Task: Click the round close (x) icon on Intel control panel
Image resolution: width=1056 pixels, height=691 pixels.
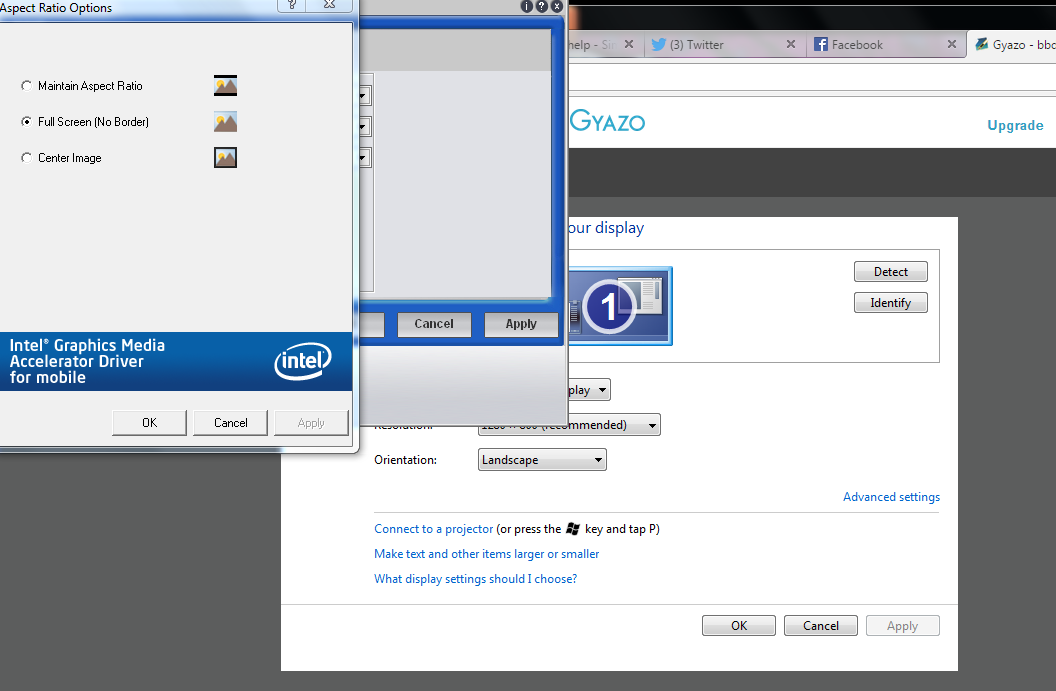Action: (x=556, y=6)
